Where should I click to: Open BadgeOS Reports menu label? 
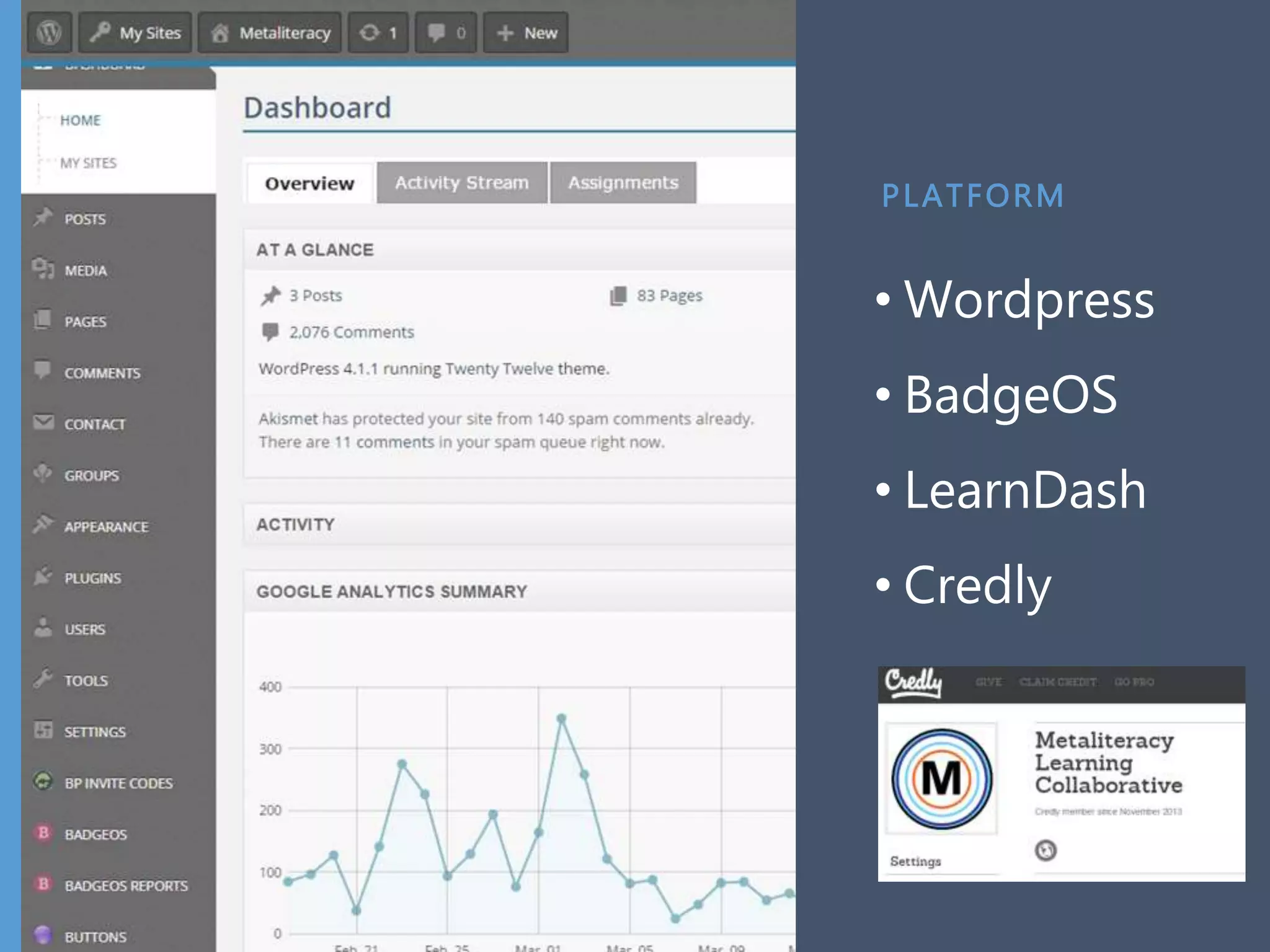click(x=126, y=886)
